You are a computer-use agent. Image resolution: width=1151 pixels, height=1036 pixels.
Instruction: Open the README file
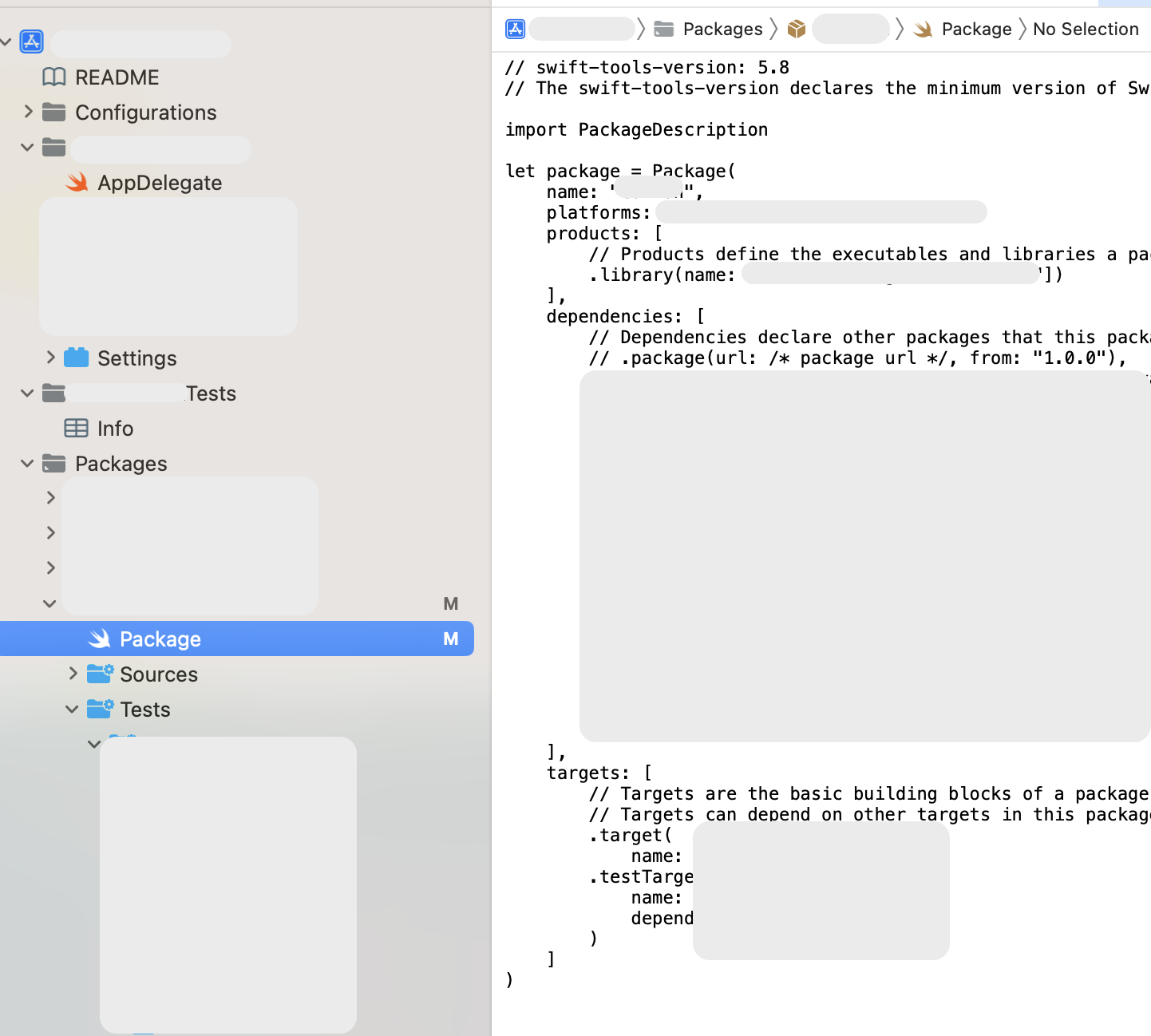117,77
